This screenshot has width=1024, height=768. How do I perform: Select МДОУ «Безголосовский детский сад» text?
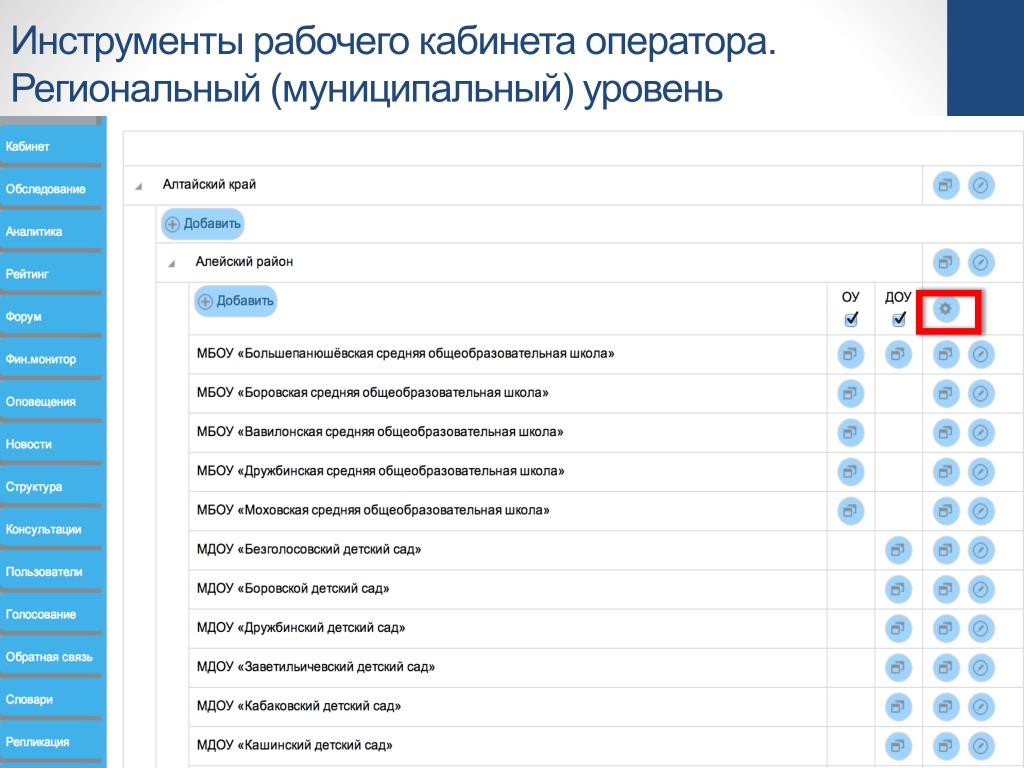309,549
